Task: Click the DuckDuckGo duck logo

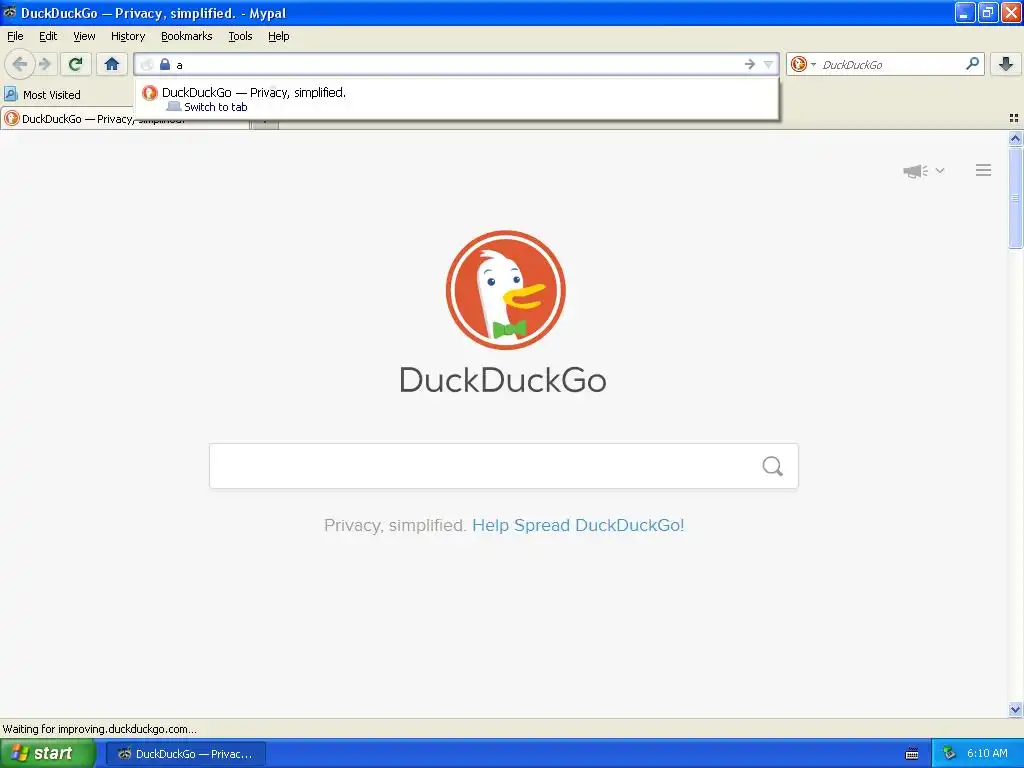Action: (x=505, y=290)
